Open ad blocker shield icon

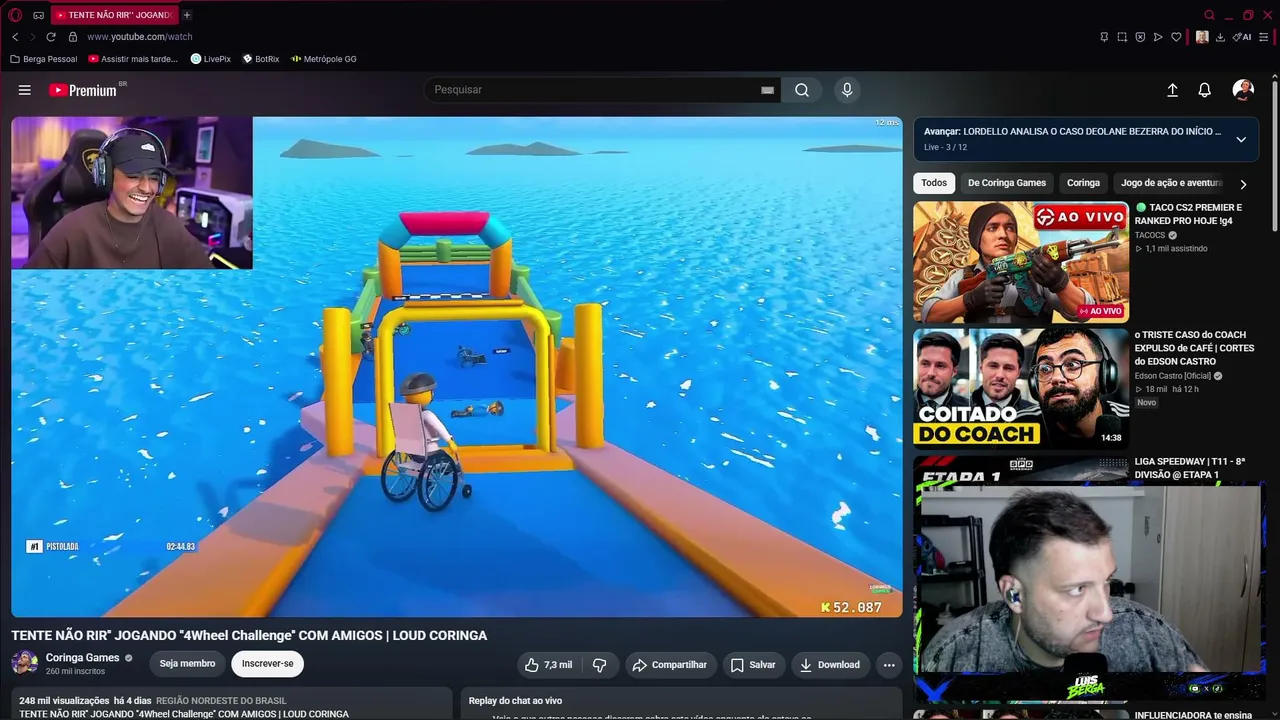[x=1140, y=37]
